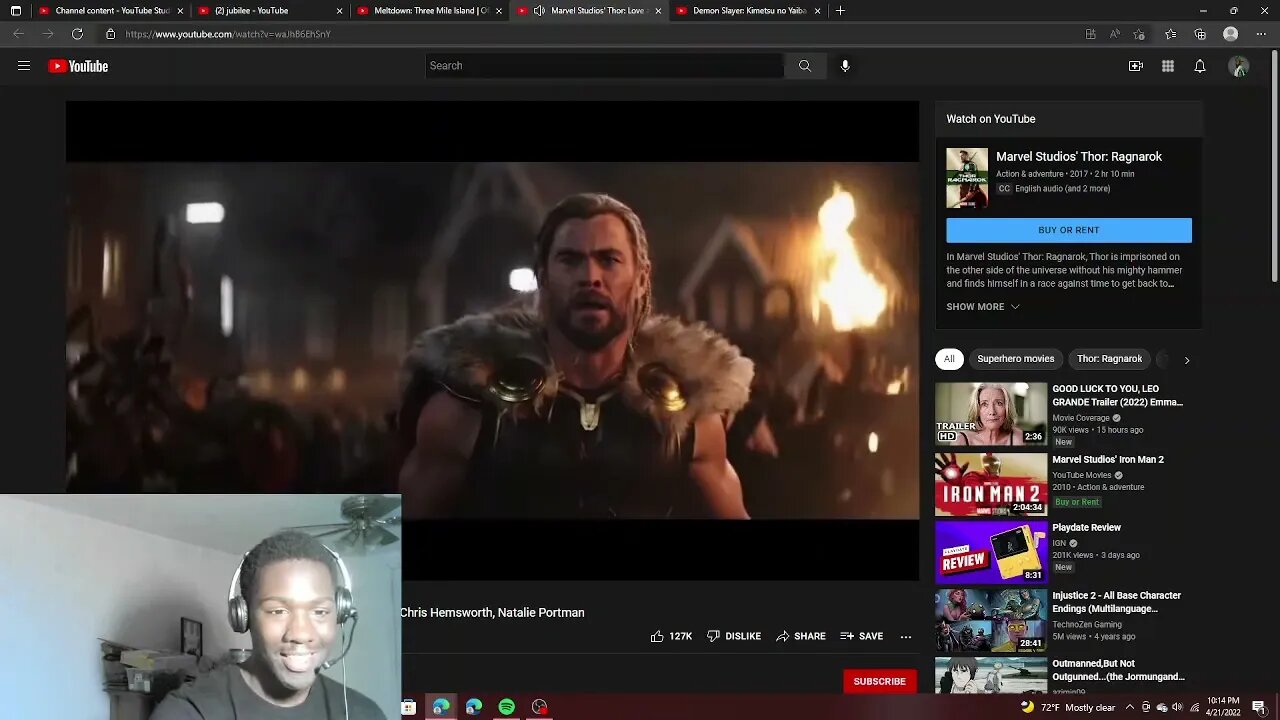The image size is (1280, 720).
Task: Open the weather widget 72°F Mostly clear
Action: [1067, 707]
